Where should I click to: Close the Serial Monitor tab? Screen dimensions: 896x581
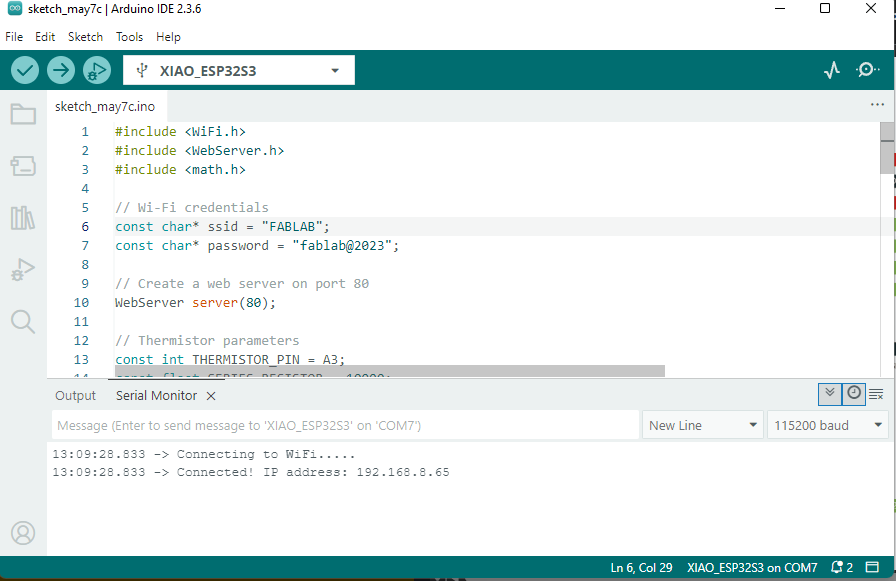[211, 396]
